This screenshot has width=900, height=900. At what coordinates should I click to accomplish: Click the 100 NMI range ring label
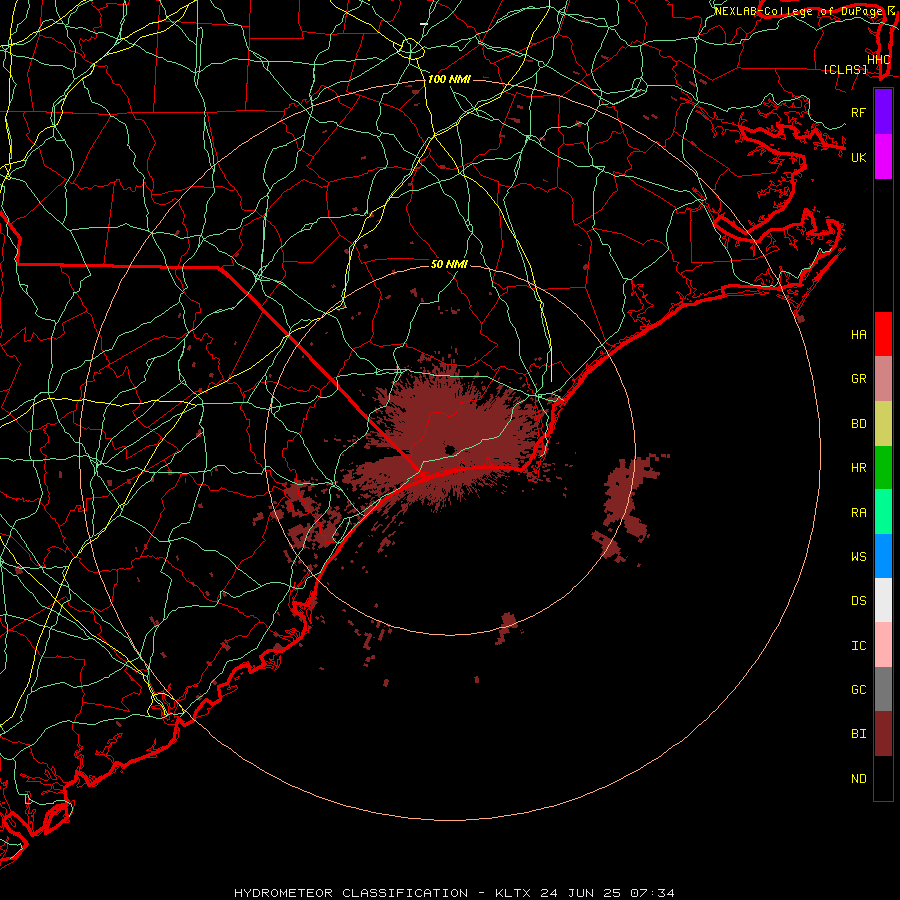click(449, 79)
